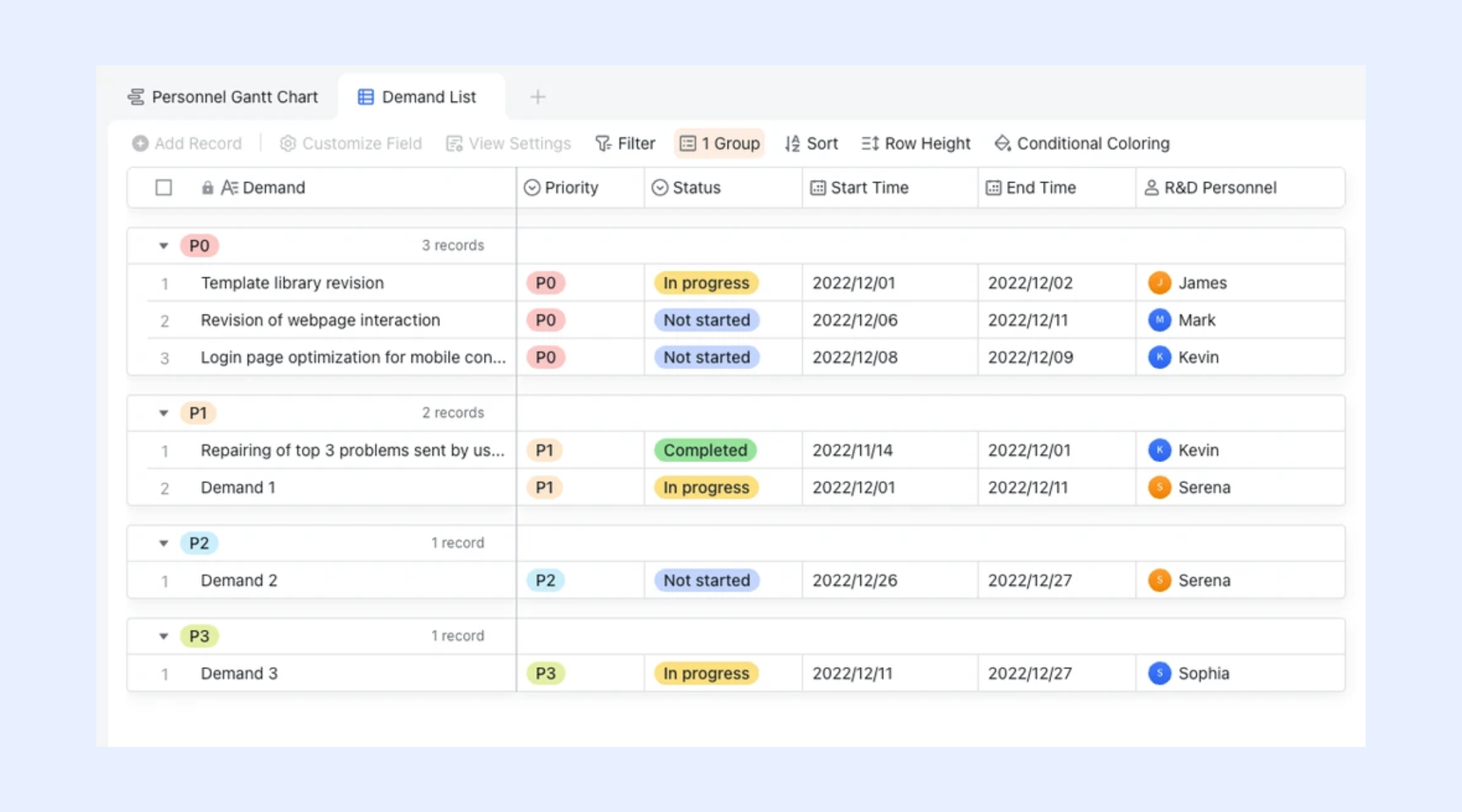
Task: Click start date 2022/11/14
Action: tap(853, 451)
